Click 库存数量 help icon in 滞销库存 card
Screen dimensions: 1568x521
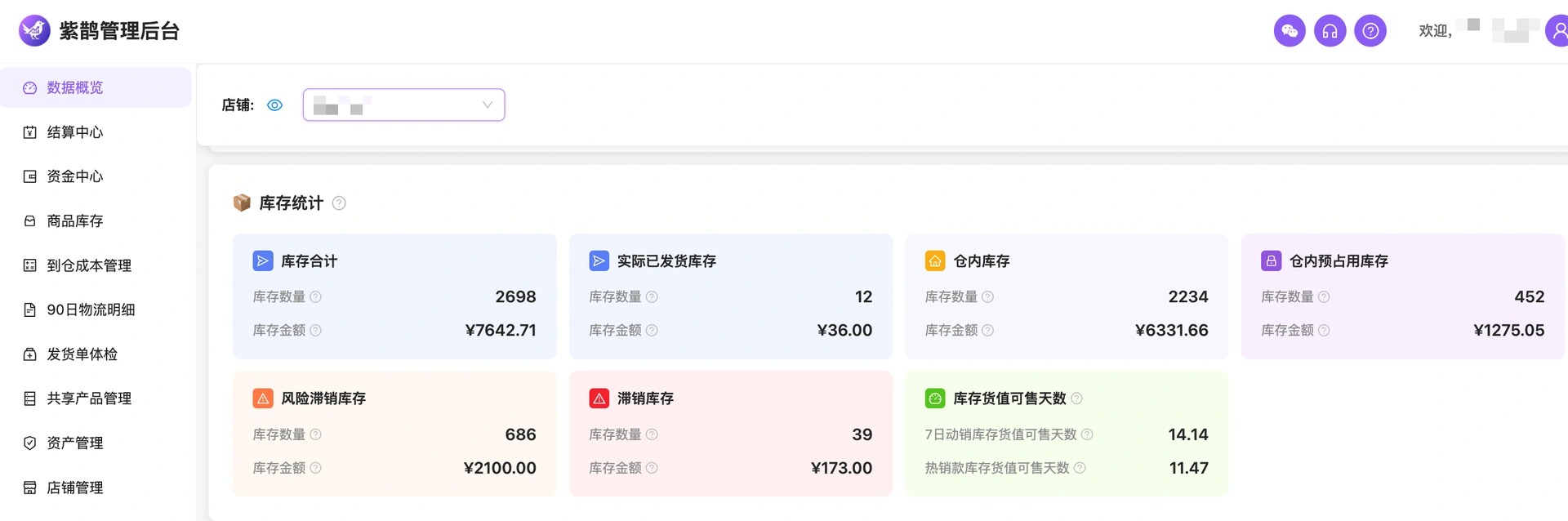click(x=652, y=434)
